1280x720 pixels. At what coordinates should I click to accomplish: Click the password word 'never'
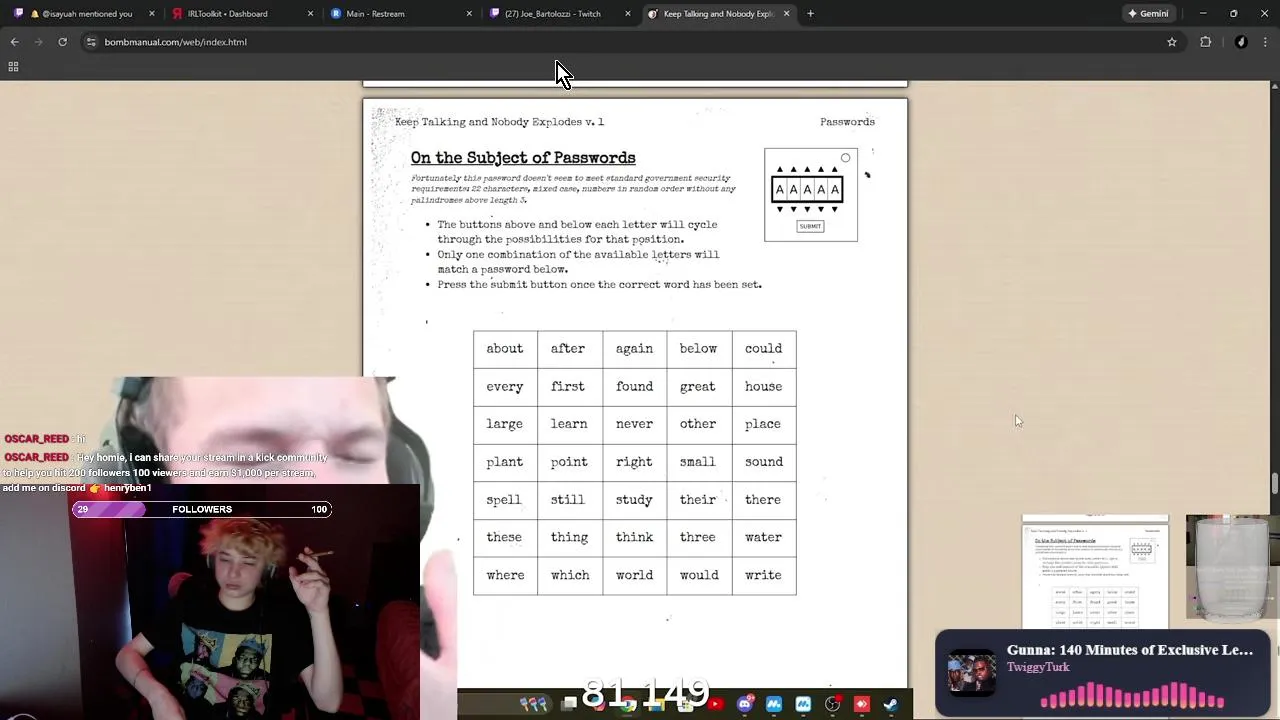coord(634,424)
